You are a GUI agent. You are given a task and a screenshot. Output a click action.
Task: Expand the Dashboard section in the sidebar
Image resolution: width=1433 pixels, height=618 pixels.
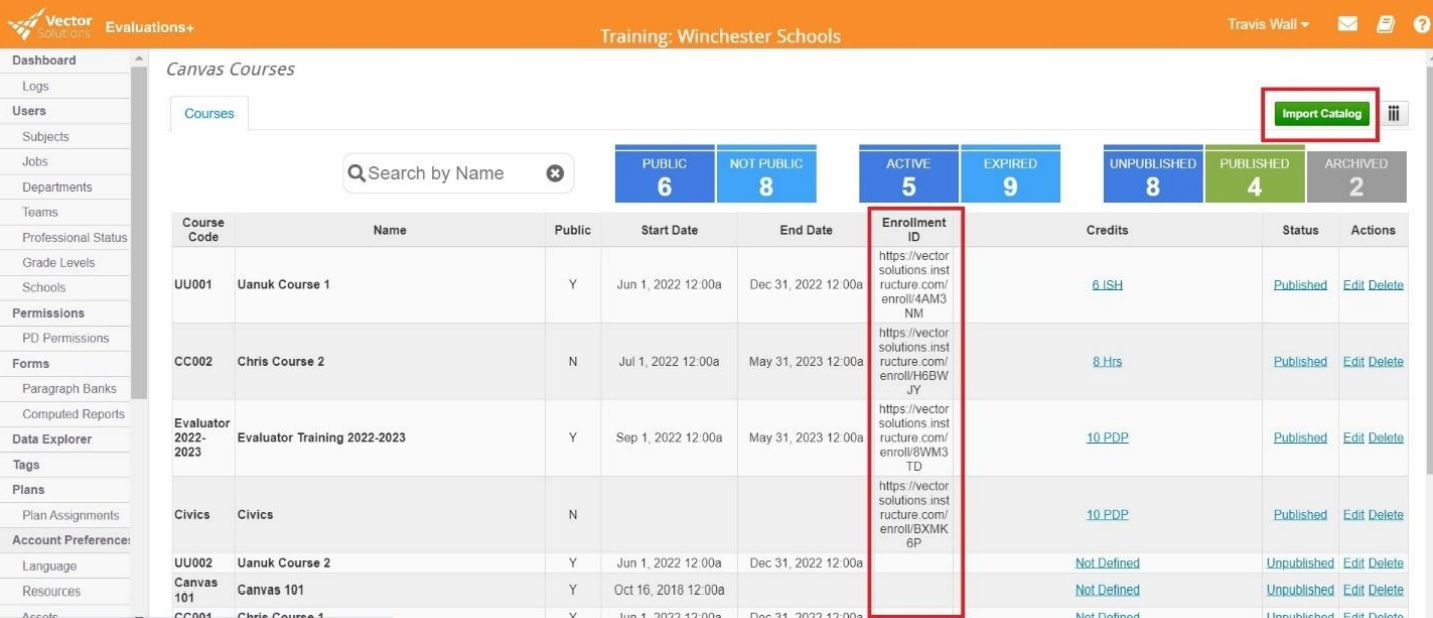44,60
